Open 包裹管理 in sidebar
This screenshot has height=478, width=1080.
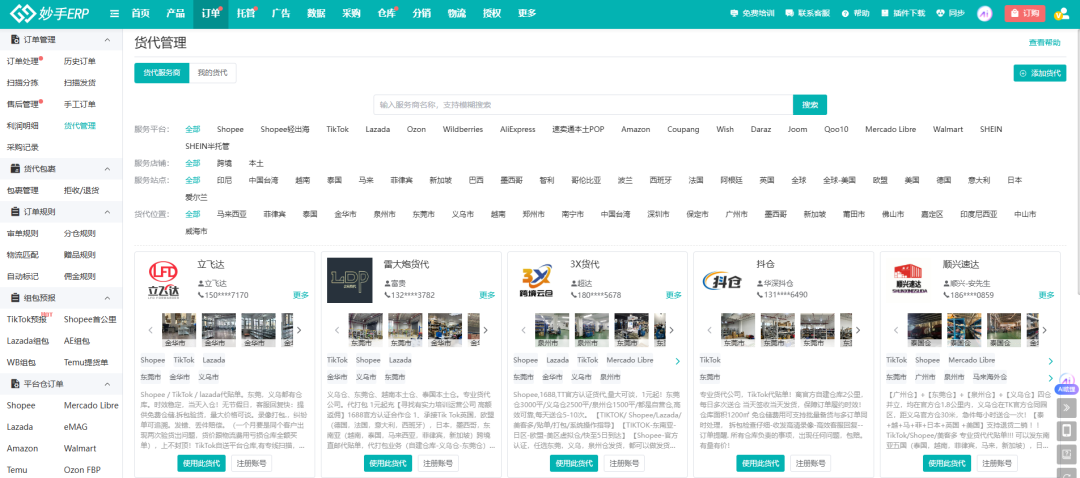tap(23, 190)
